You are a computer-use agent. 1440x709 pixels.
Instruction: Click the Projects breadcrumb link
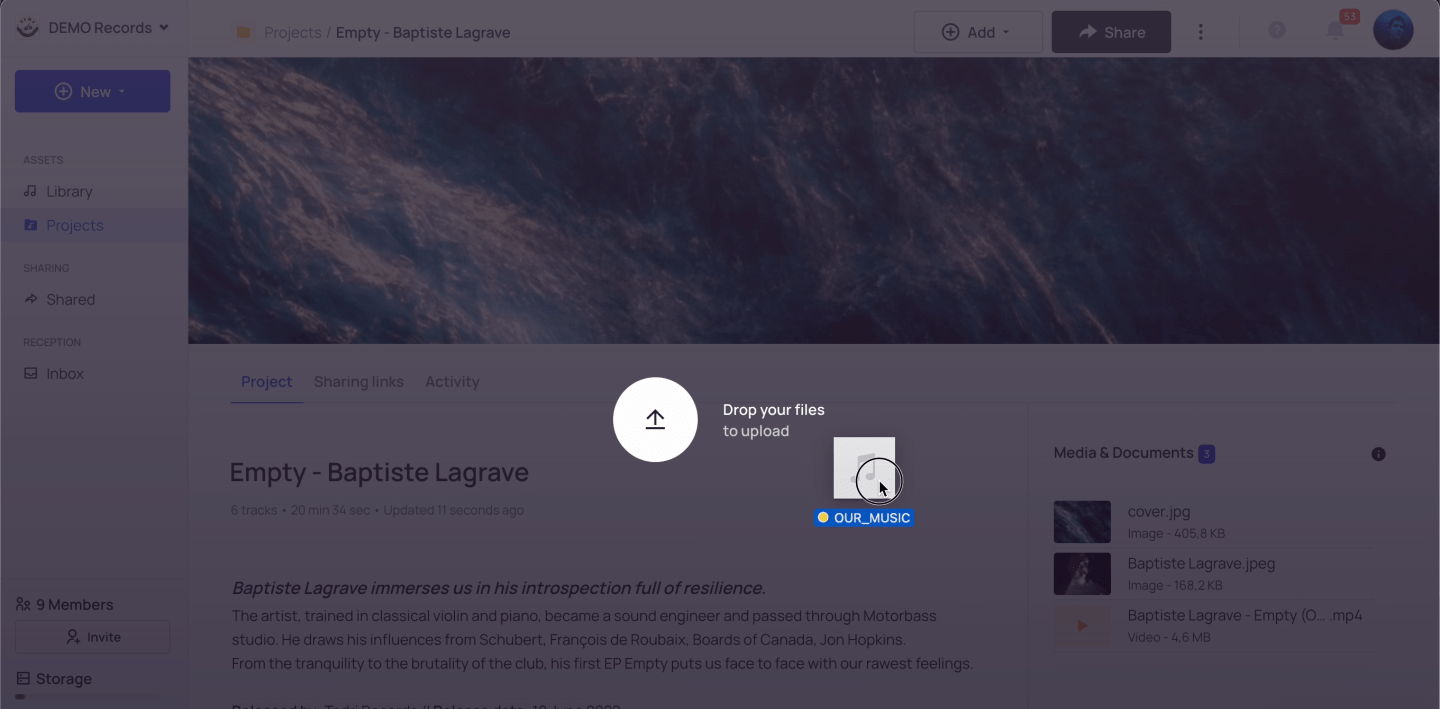pos(292,32)
